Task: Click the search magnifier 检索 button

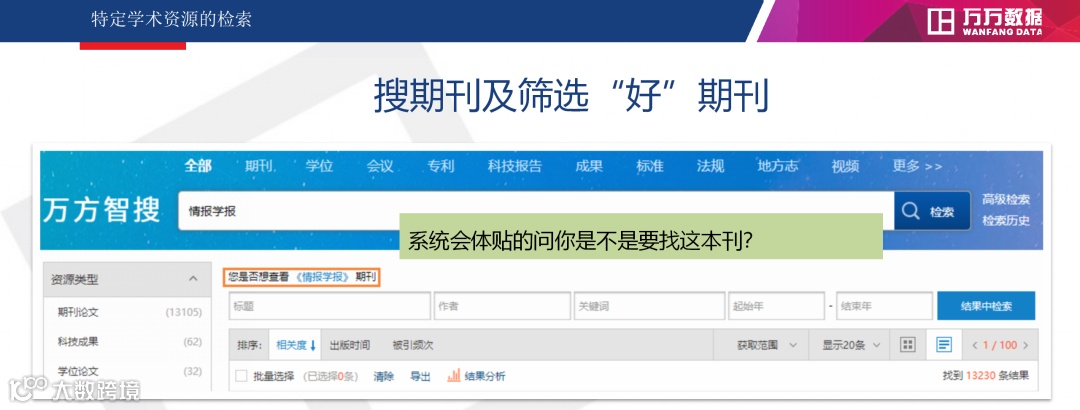Action: click(932, 212)
